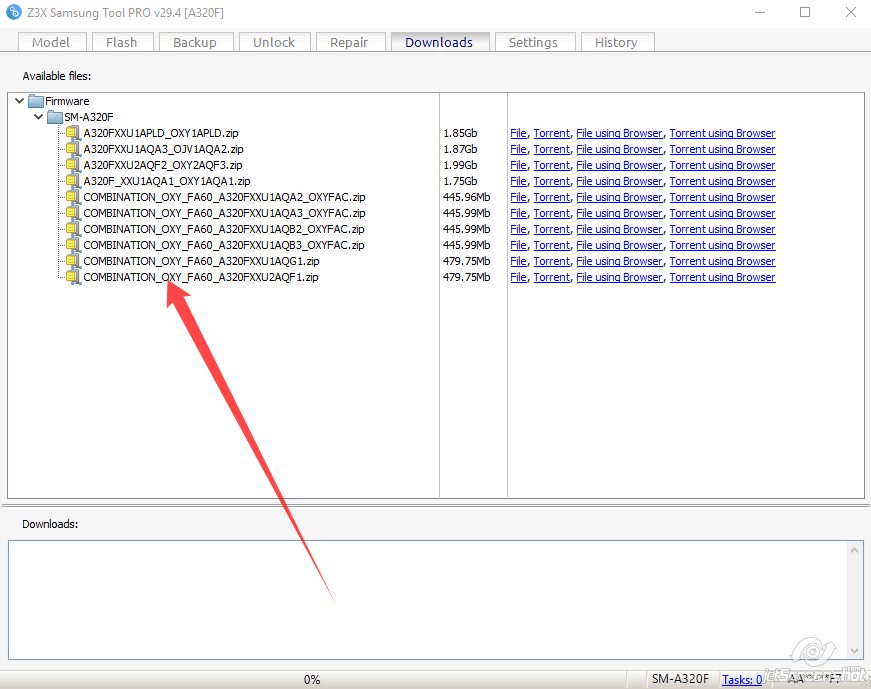Select COMBINATION_OXY_FA60_A320FXXU1AQB2_OXYFAC.zip row
This screenshot has width=871, height=689.
(x=224, y=229)
